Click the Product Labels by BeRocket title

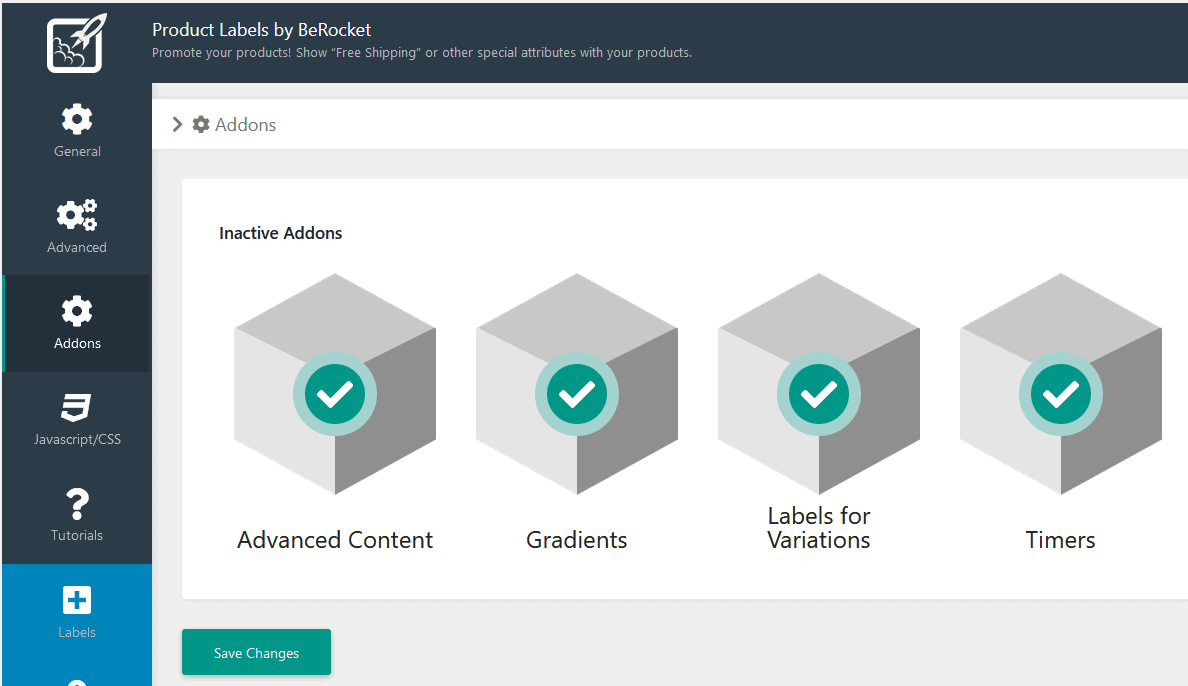pyautogui.click(x=261, y=30)
